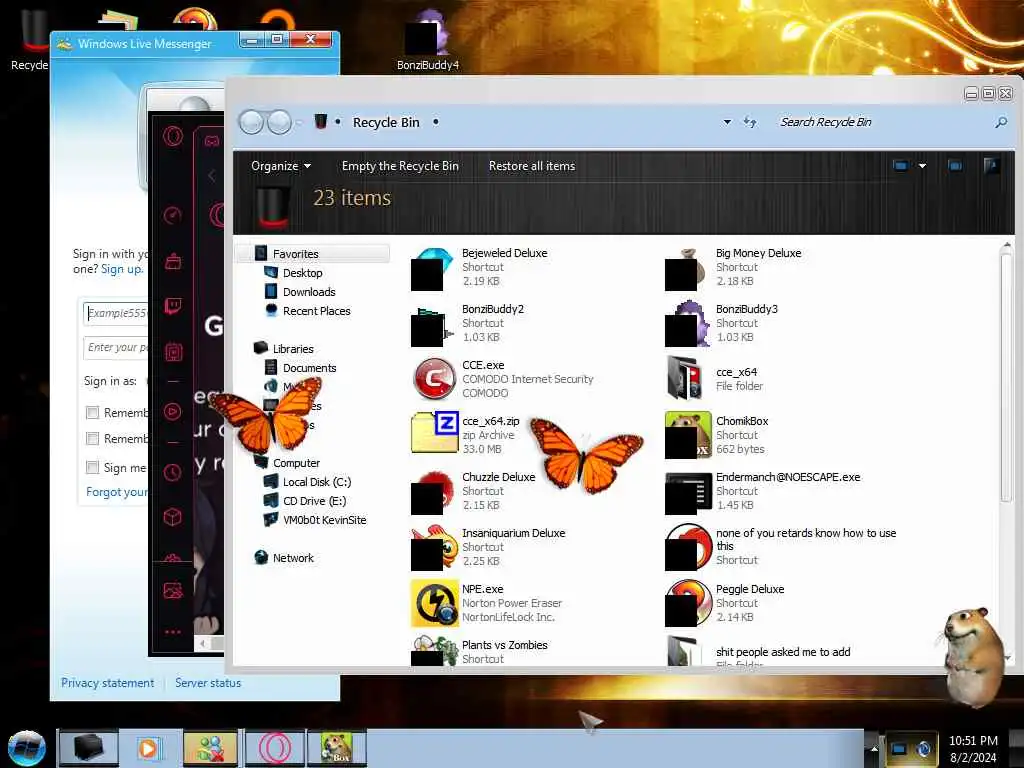The height and width of the screenshot is (768, 1024).
Task: Open extensions cube icon in Opera sidebar
Action: (172, 517)
